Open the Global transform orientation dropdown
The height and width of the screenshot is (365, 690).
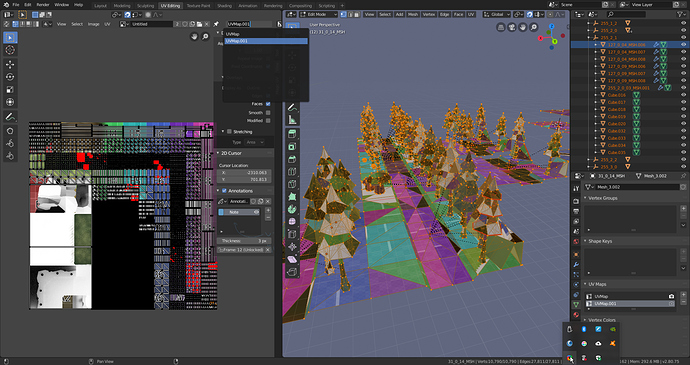pyautogui.click(x=497, y=15)
